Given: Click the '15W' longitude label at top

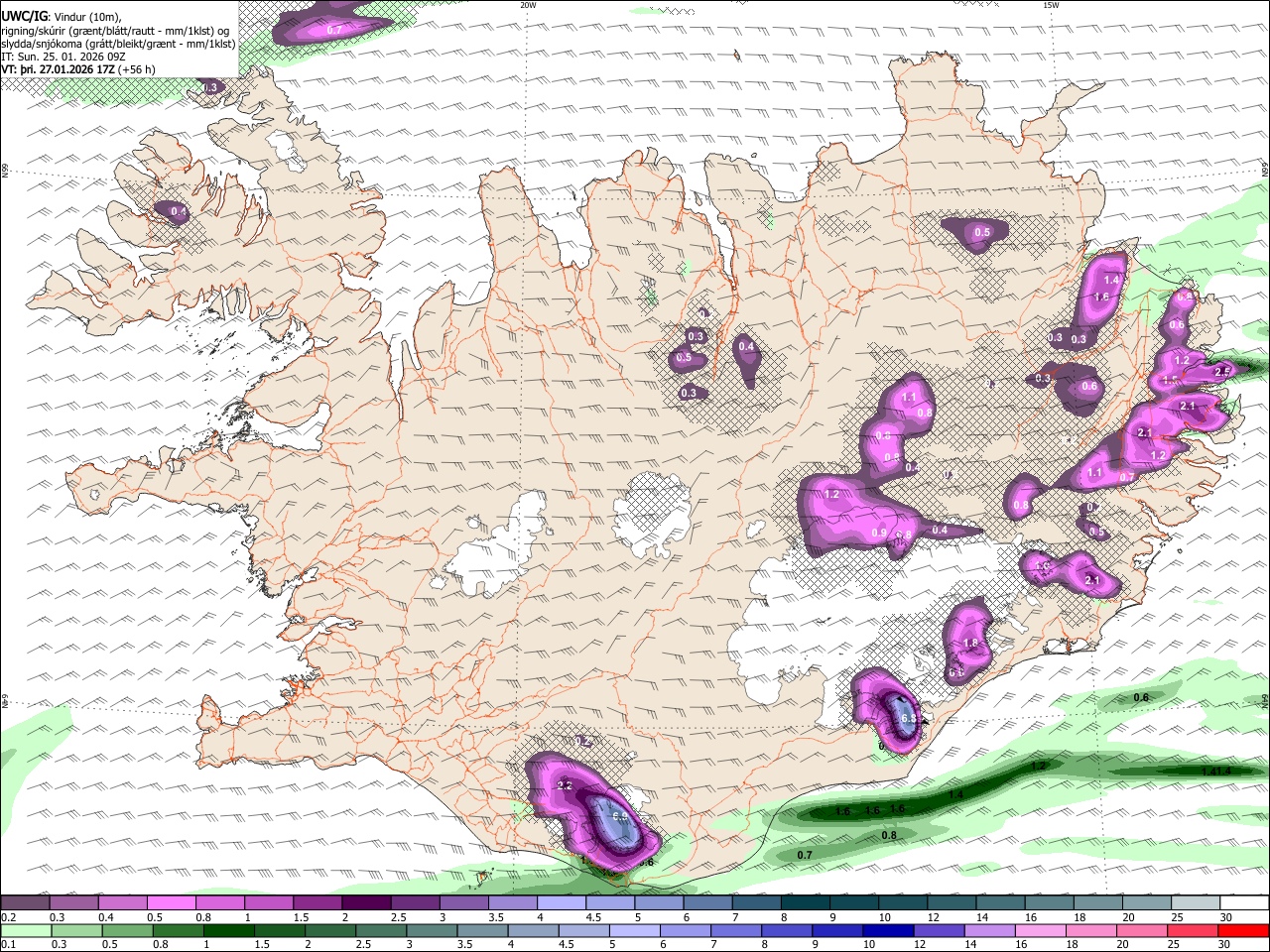Looking at the screenshot, I should click(1051, 5).
